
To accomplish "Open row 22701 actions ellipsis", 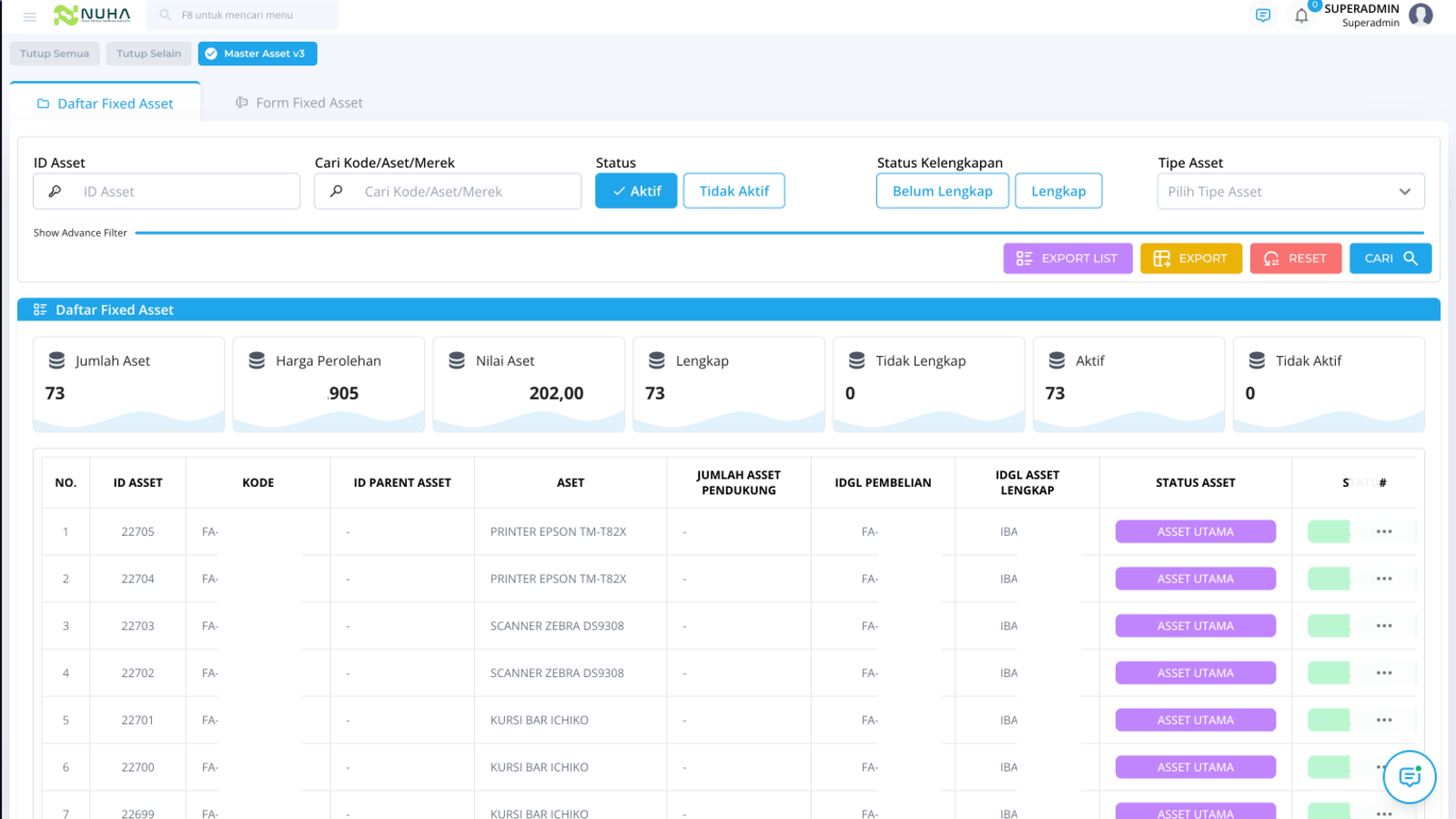I will pyautogui.click(x=1384, y=720).
